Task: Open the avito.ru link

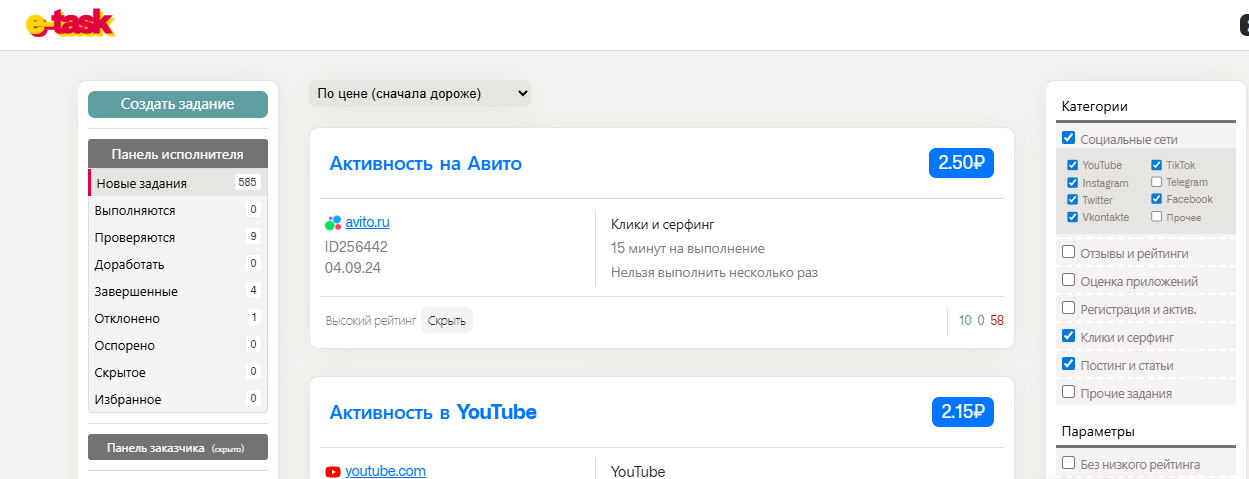Action: click(x=367, y=223)
